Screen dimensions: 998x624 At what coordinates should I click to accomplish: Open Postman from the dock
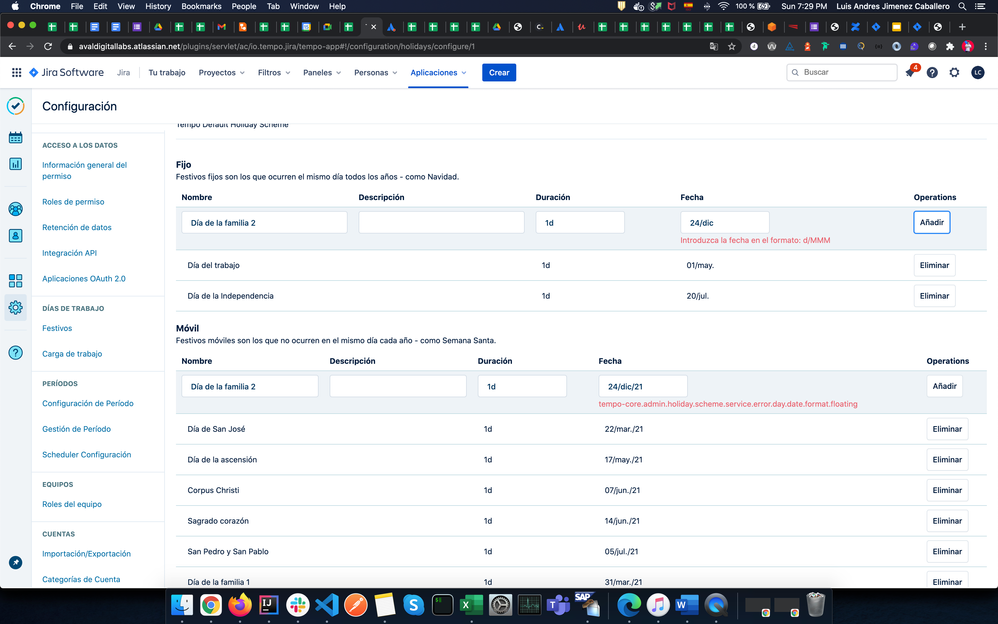(356, 604)
